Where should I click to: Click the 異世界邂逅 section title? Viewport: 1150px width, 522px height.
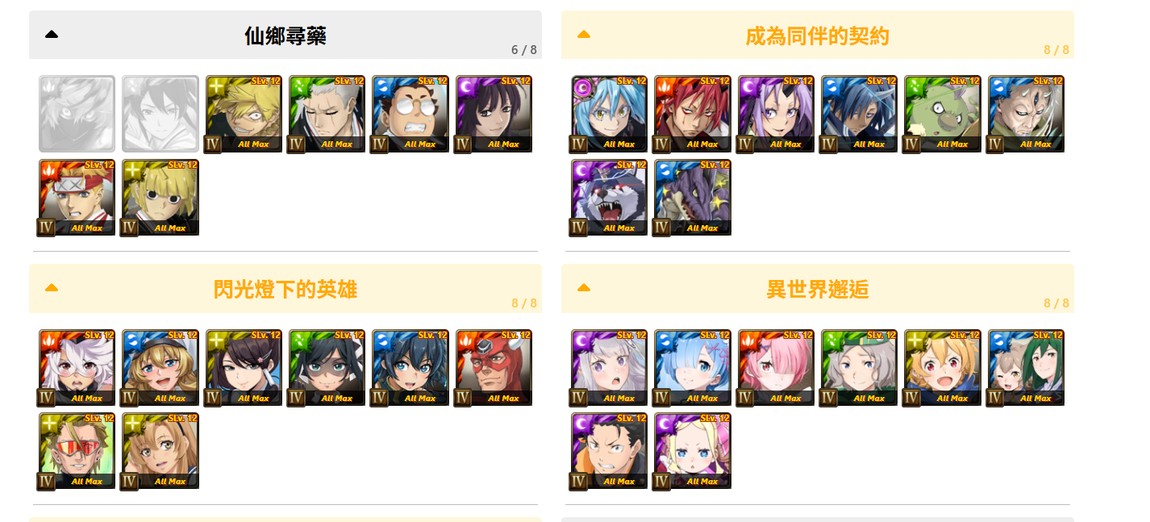pyautogui.click(x=818, y=289)
